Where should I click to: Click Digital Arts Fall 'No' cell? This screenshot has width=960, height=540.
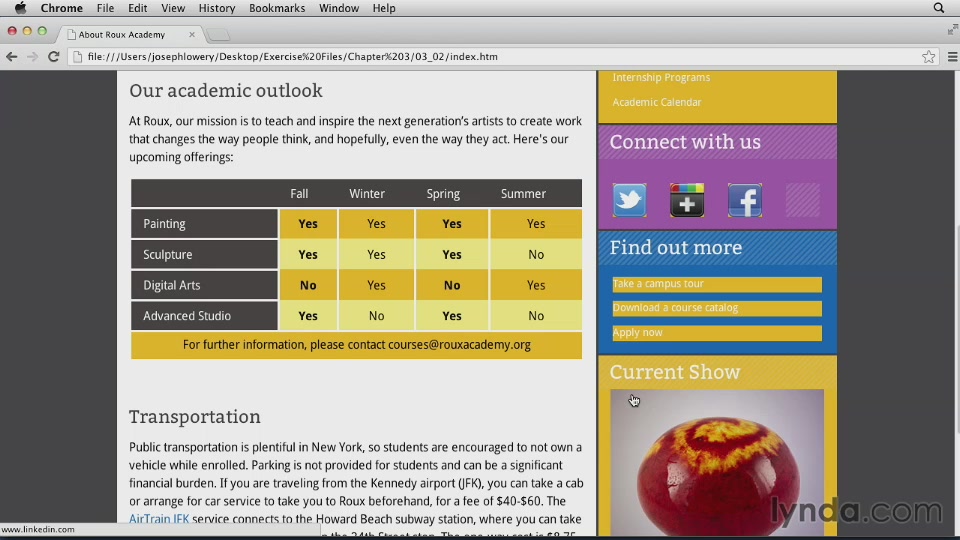point(308,285)
